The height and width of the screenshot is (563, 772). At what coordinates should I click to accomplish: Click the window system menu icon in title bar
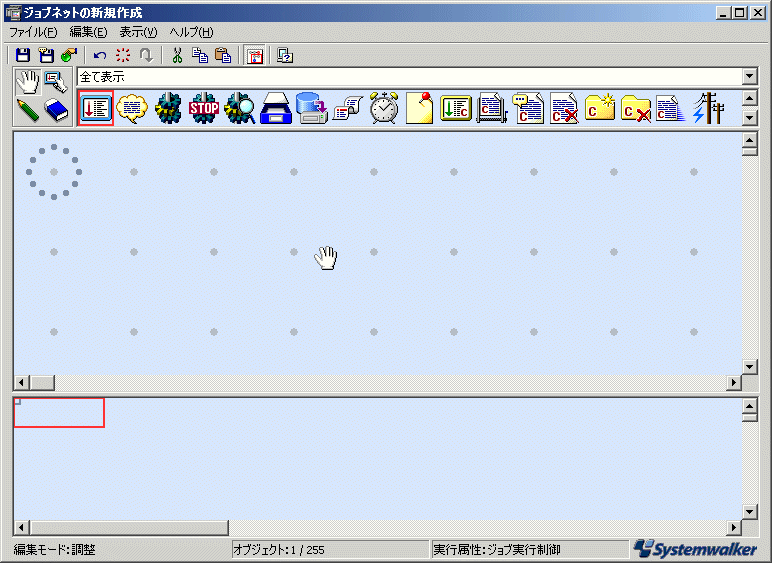[13, 12]
